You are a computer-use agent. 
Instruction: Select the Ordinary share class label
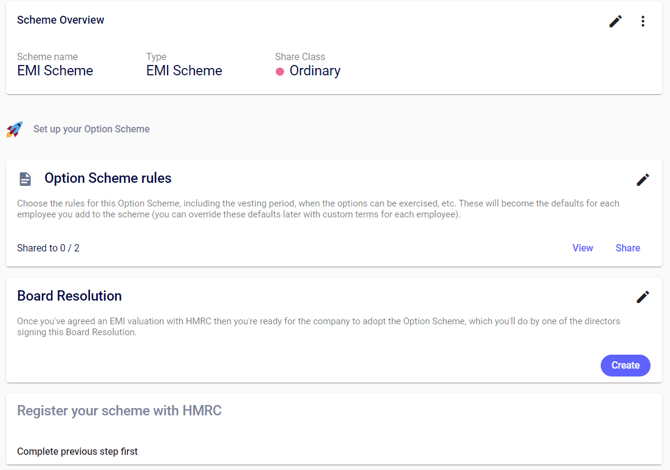(315, 71)
